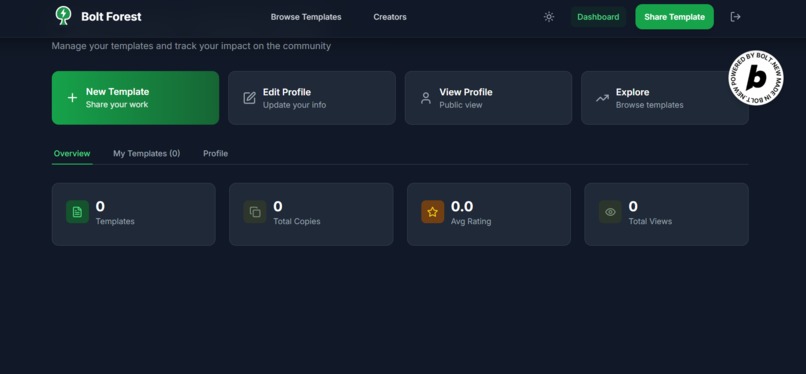Click the View Profile card title
Screen dimensions: 806x374
click(x=466, y=92)
